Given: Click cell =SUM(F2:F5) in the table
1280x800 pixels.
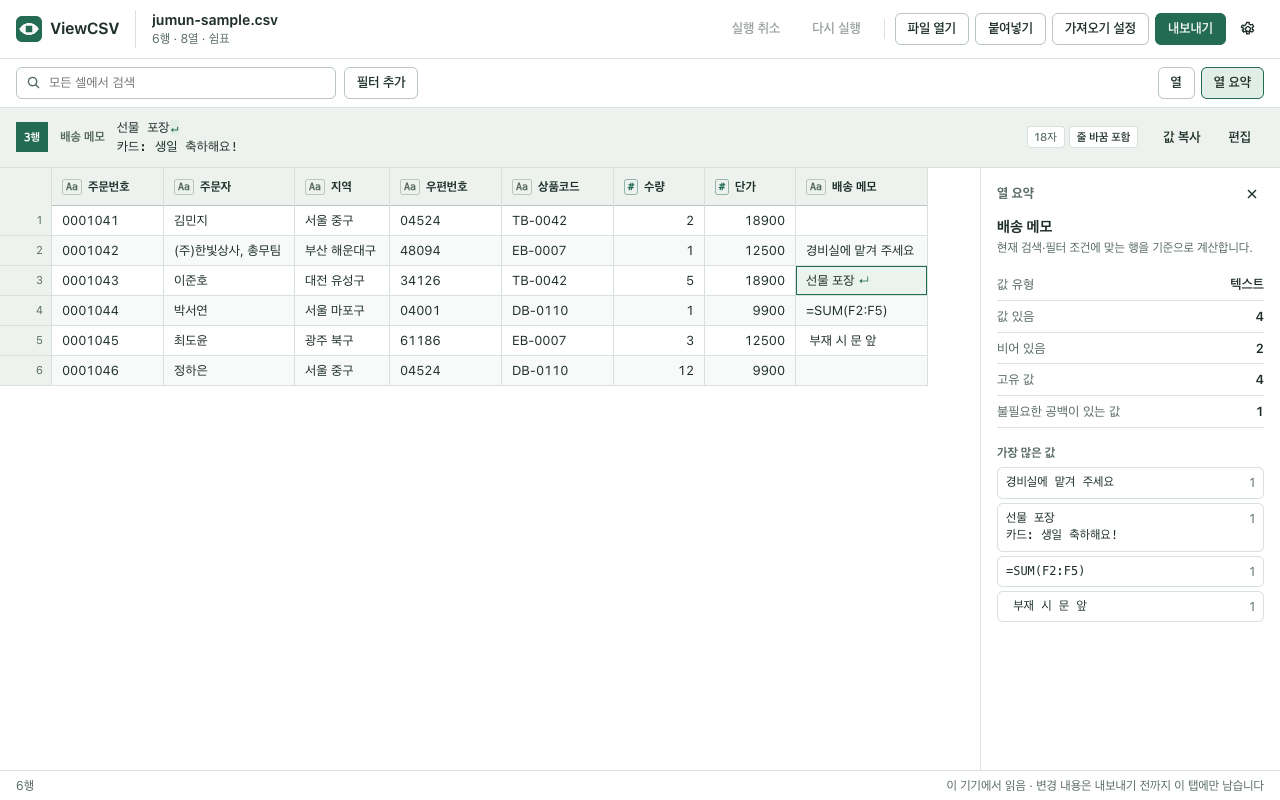Looking at the screenshot, I should [862, 311].
